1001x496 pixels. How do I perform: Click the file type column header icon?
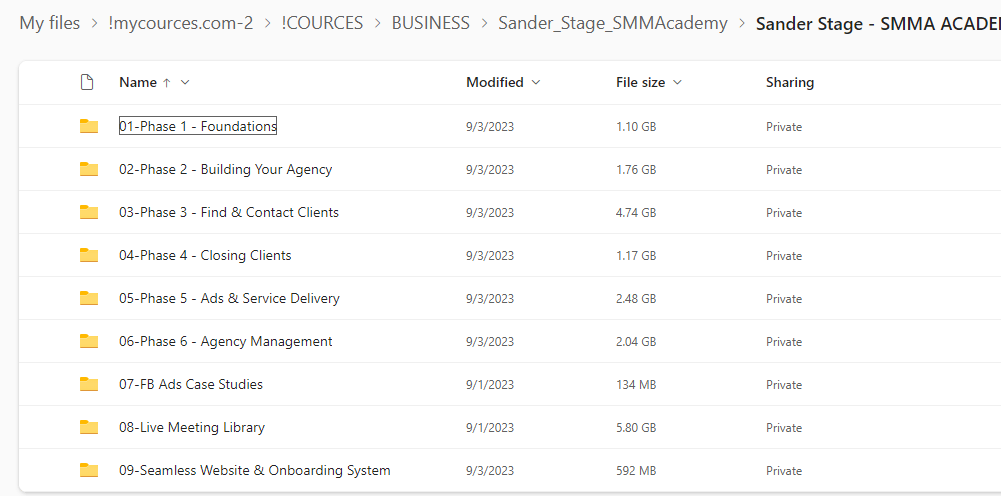(87, 82)
